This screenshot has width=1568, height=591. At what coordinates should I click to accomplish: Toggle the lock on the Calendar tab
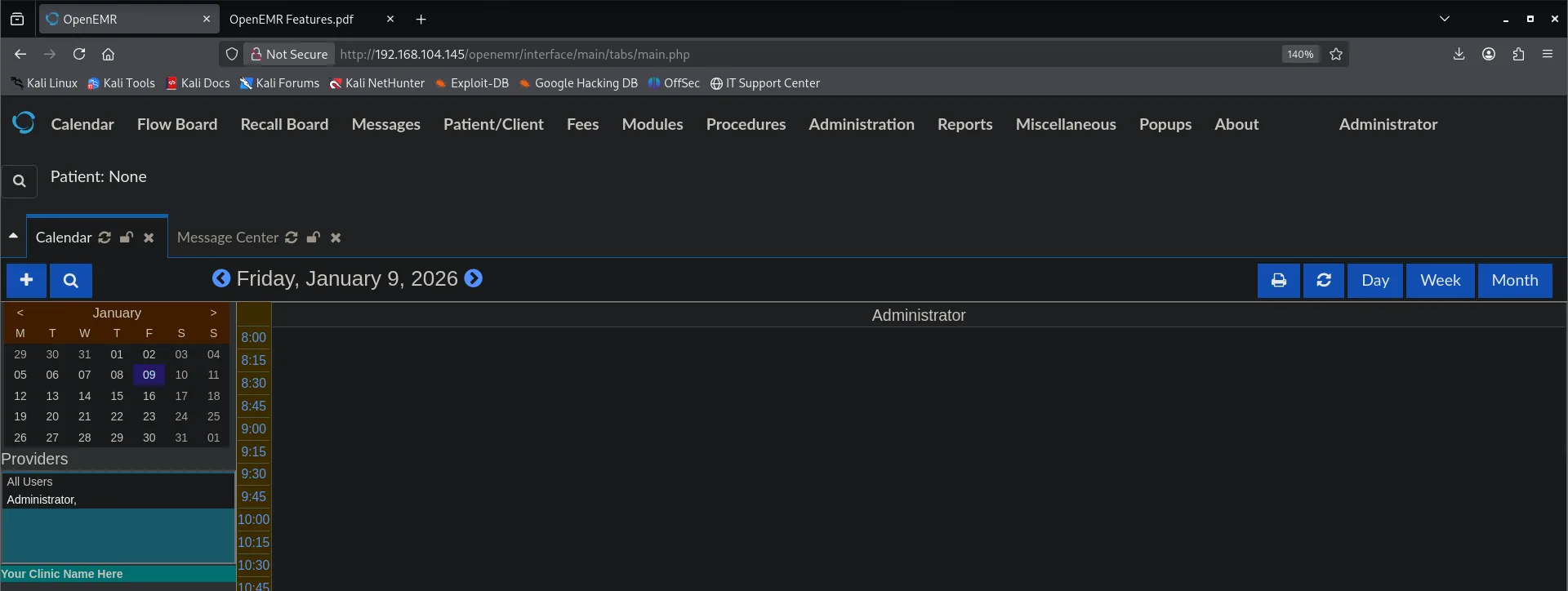point(127,238)
